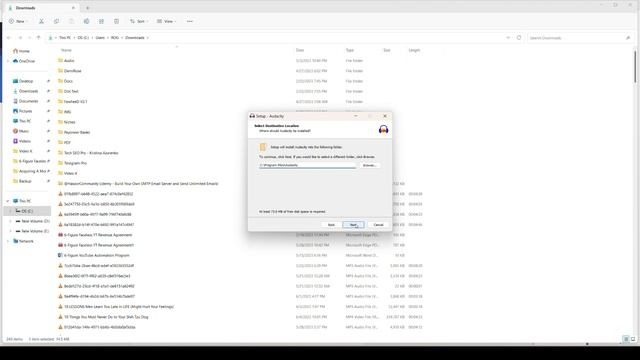
Task: Open pinned Downloads in navigation pane
Action: pos(28,91)
